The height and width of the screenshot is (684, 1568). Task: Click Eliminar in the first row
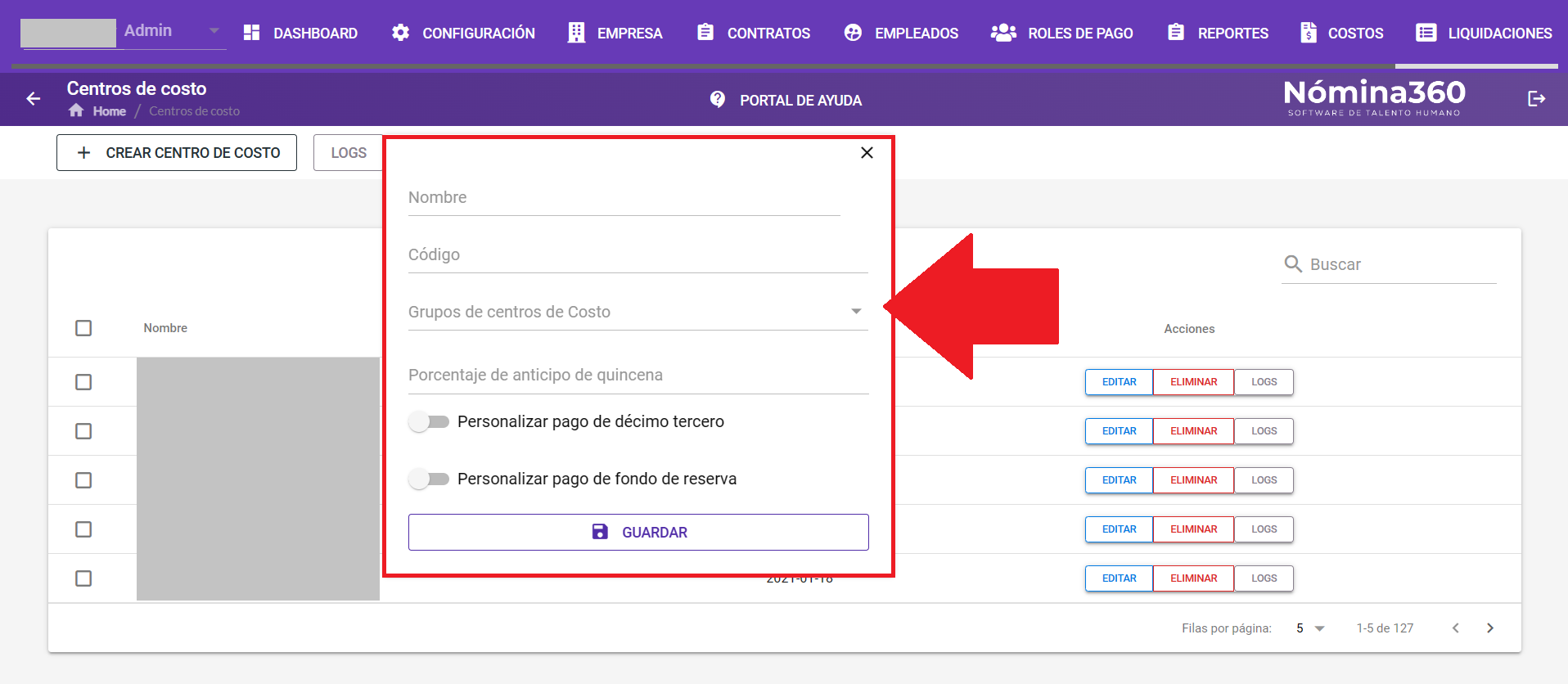pyautogui.click(x=1193, y=382)
